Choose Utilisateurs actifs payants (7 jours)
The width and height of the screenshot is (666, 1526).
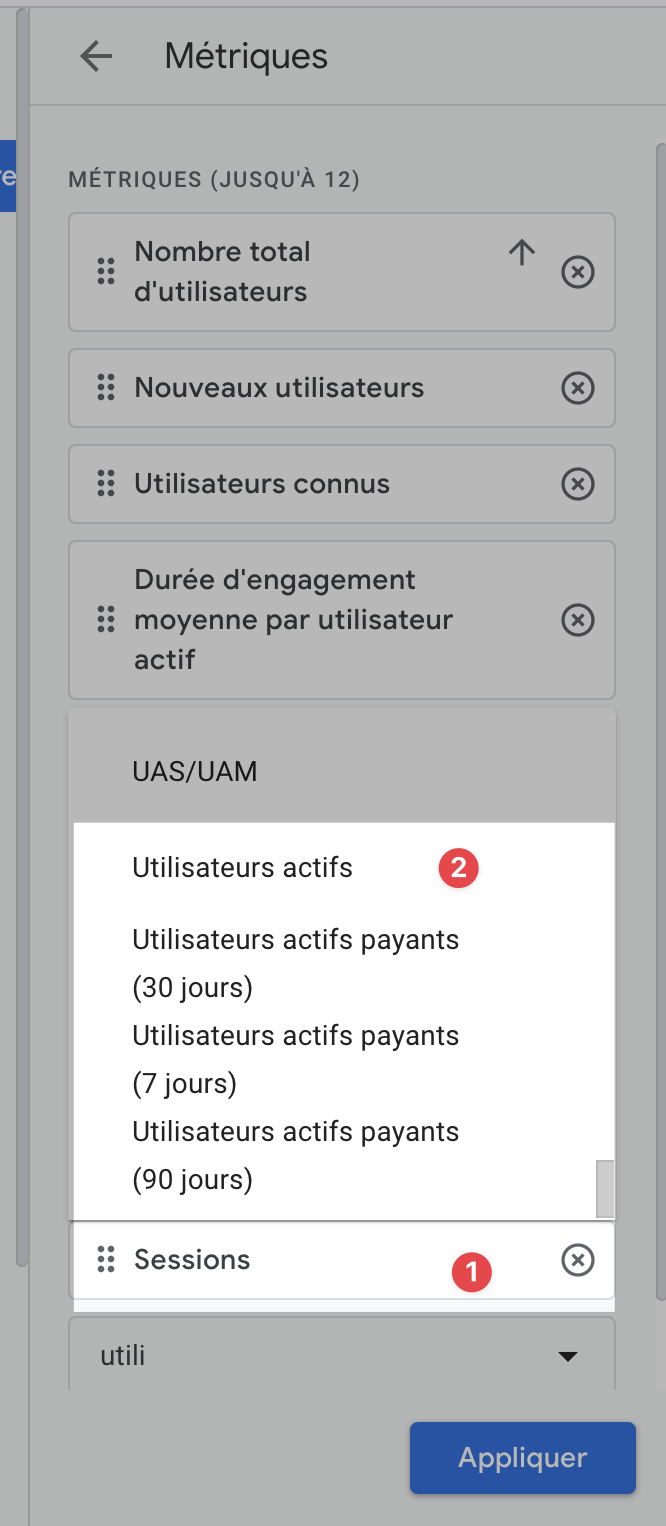pyautogui.click(x=295, y=1059)
